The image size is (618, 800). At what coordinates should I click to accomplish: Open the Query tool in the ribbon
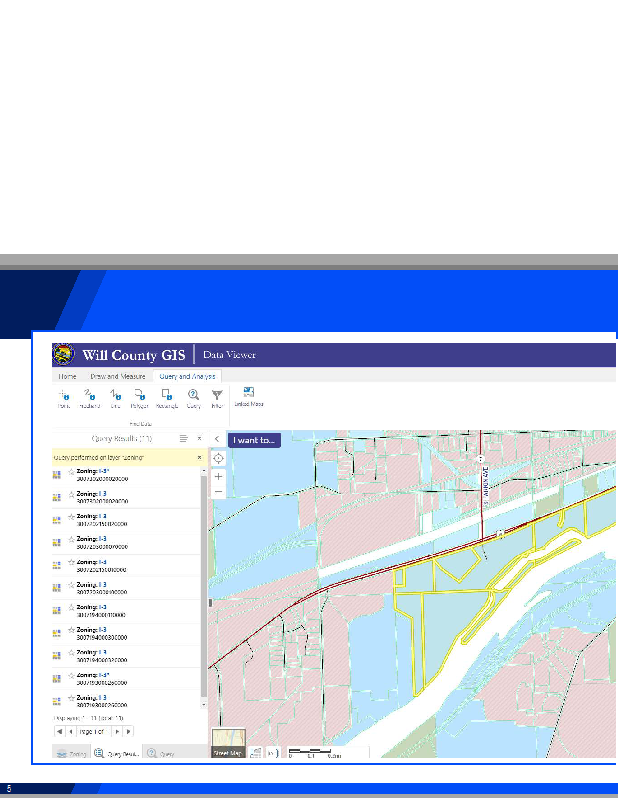[x=194, y=396]
